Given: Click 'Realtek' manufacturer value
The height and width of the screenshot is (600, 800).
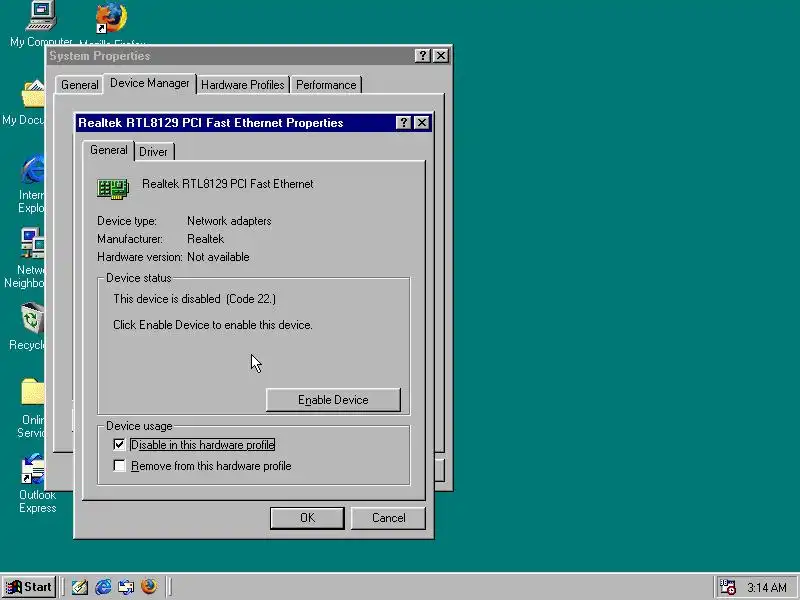Looking at the screenshot, I should pos(206,239).
